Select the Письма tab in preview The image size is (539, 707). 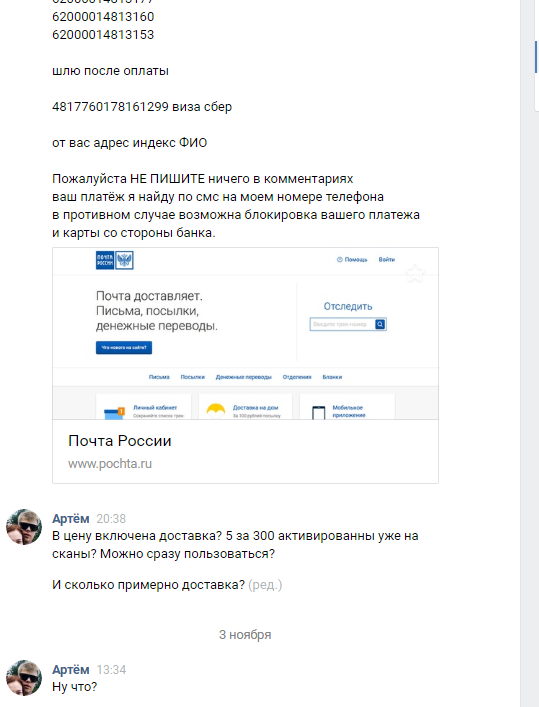coord(159,377)
